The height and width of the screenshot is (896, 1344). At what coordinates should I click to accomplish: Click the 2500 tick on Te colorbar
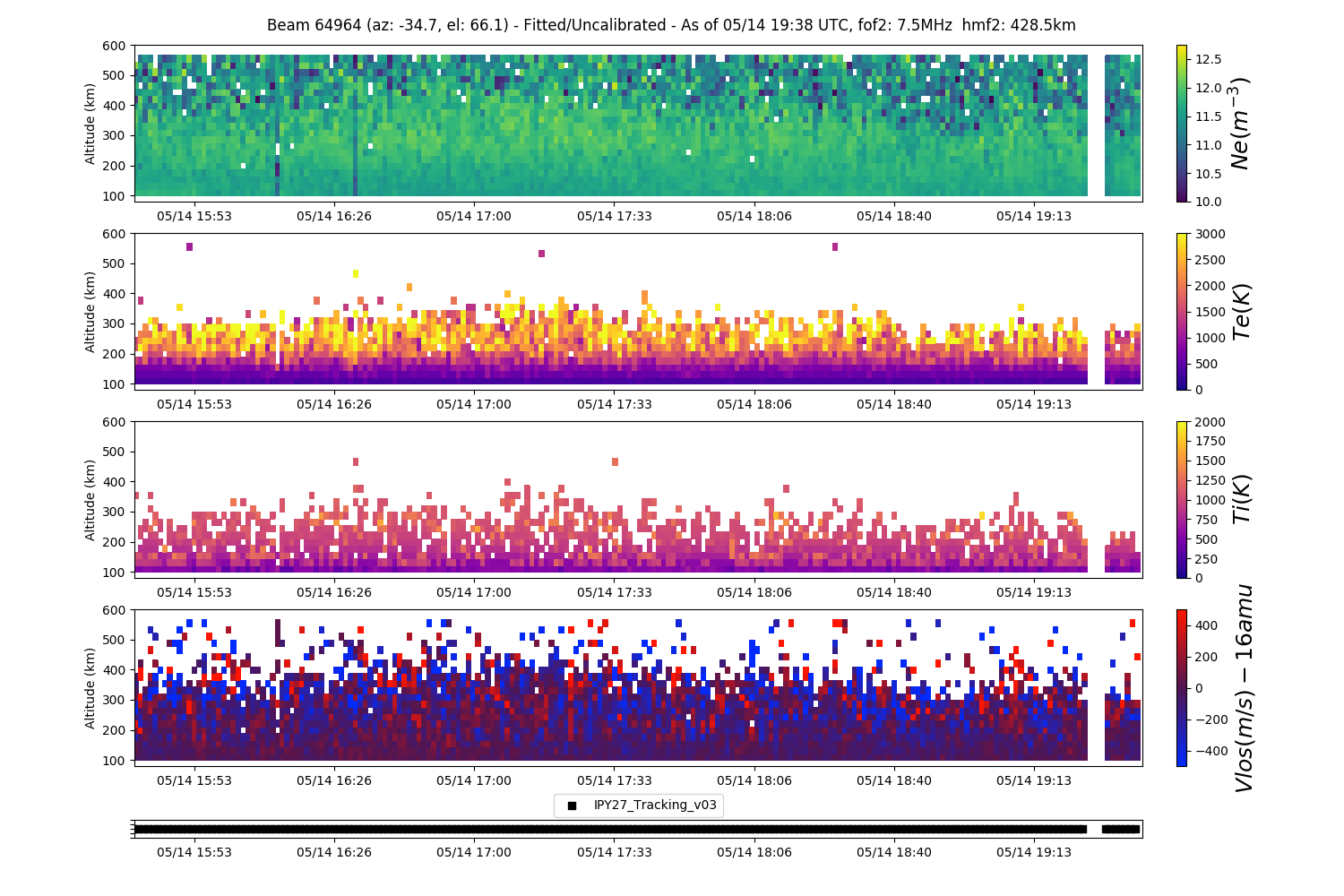[x=1210, y=260]
